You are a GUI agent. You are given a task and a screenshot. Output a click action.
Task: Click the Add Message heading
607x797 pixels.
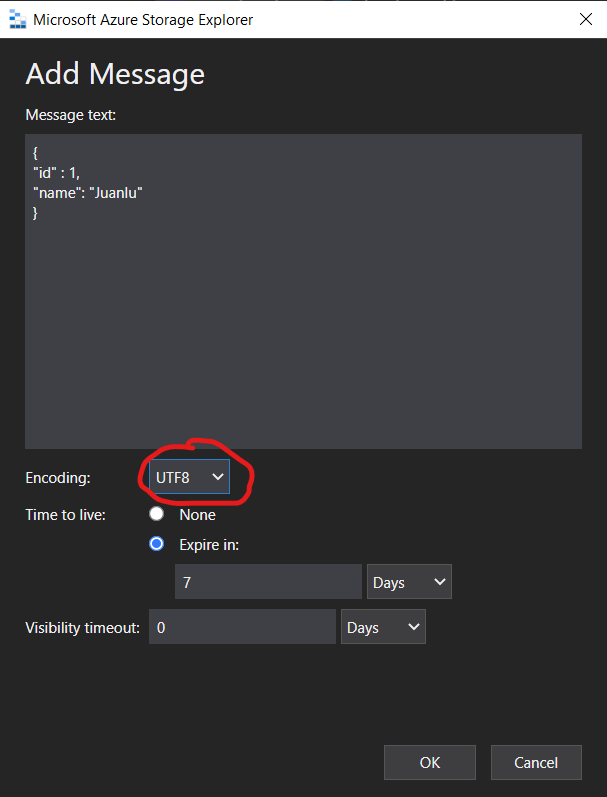click(115, 74)
